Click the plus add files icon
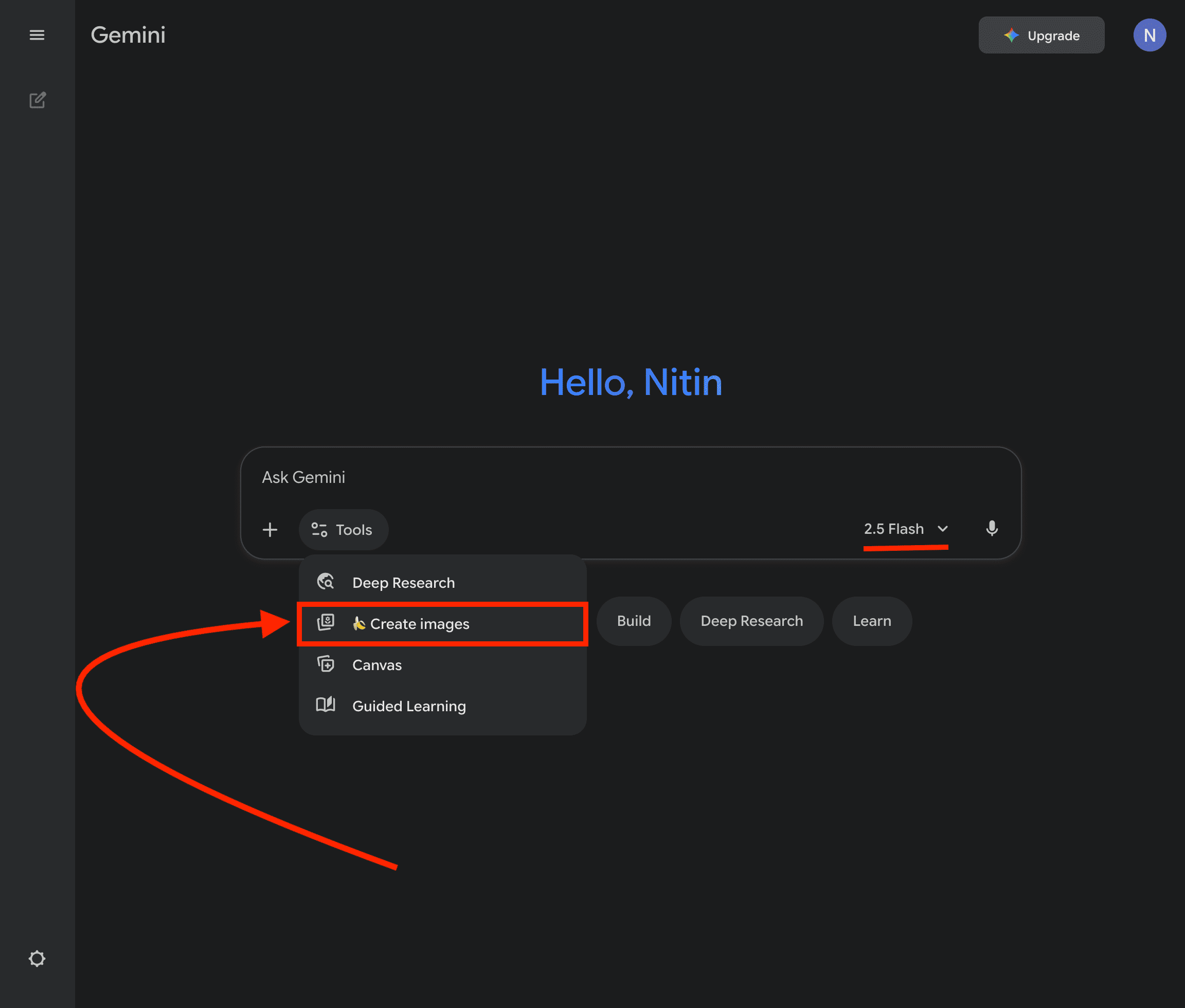Screen dimensions: 1185x1008 [270, 530]
